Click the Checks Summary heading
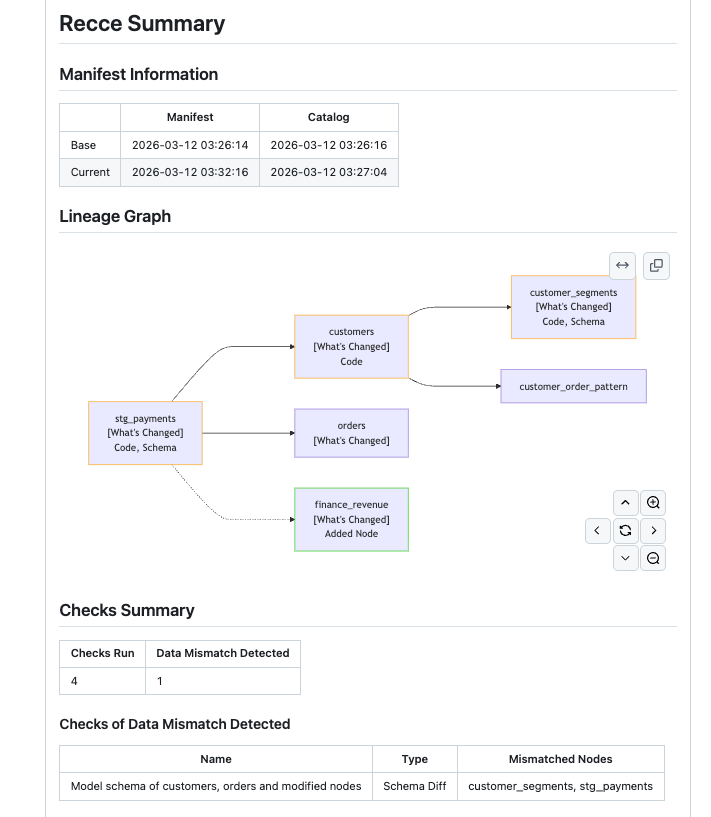The height and width of the screenshot is (817, 711). pyautogui.click(x=127, y=610)
